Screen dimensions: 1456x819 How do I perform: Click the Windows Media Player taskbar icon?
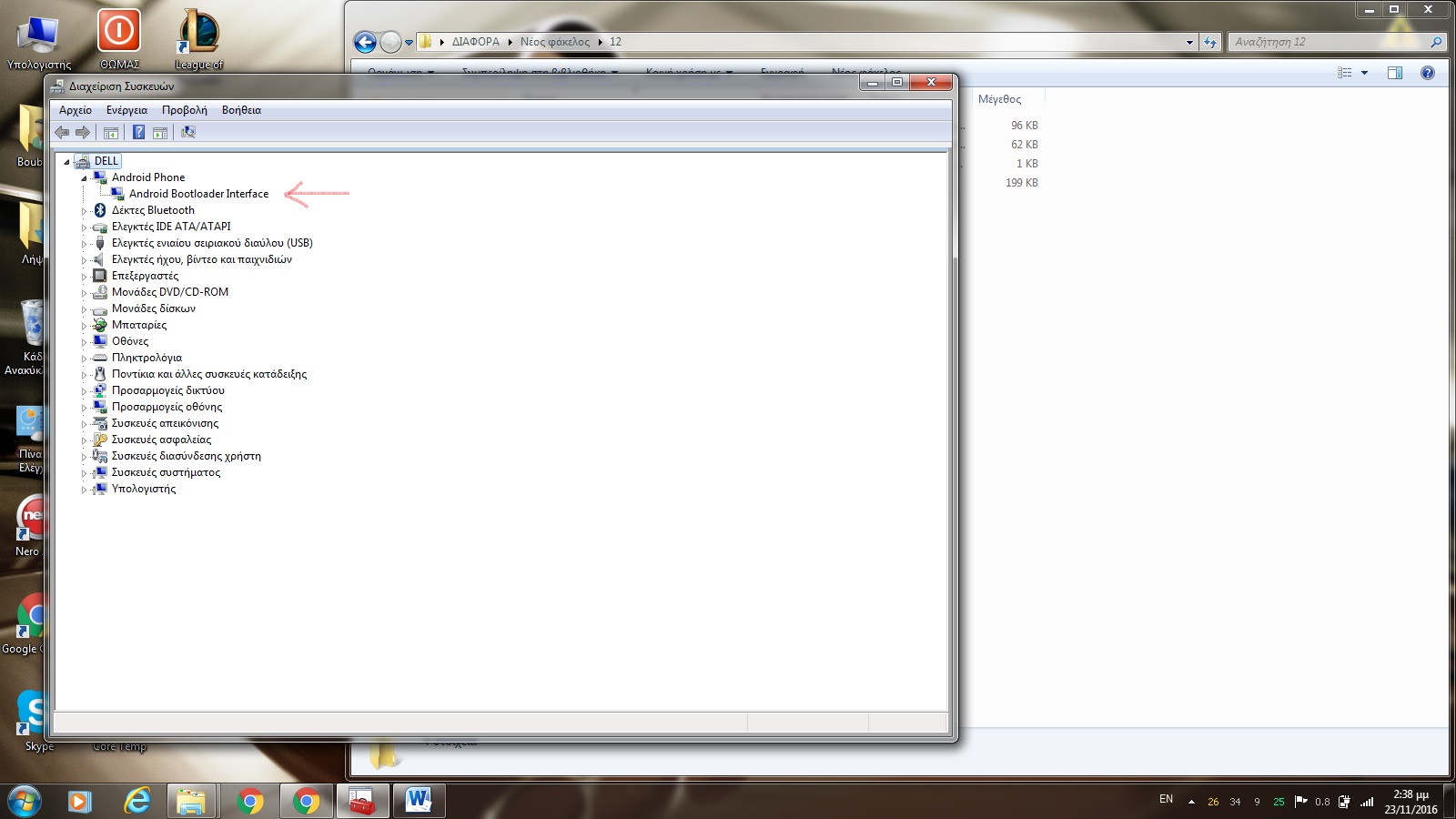[x=80, y=801]
